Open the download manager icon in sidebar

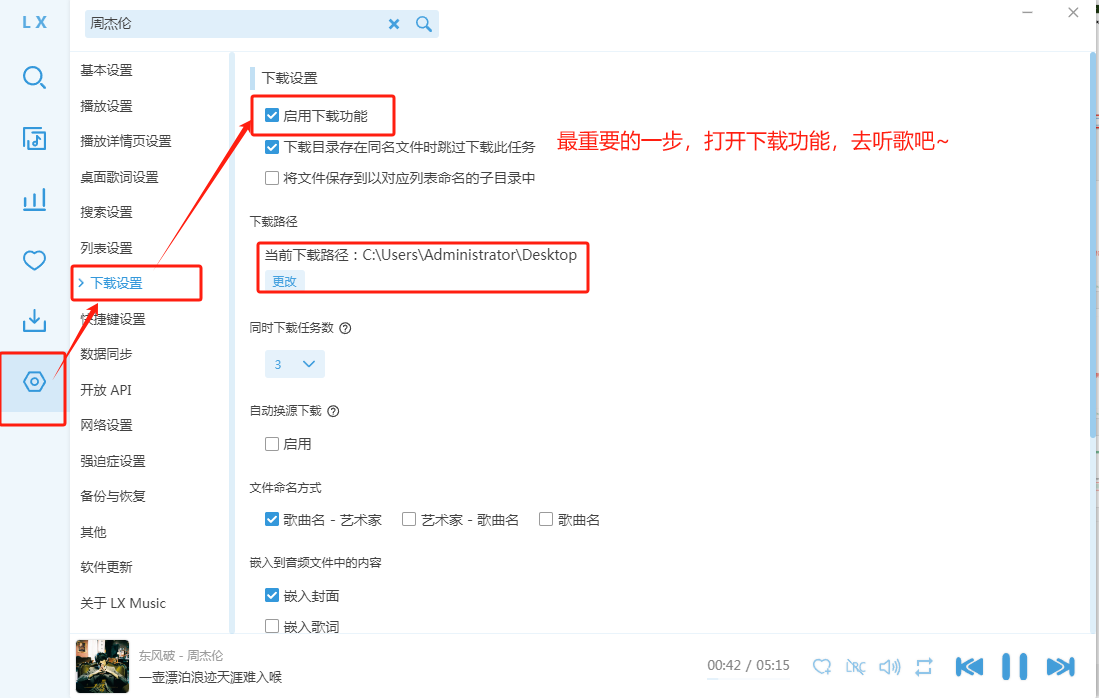(34, 321)
